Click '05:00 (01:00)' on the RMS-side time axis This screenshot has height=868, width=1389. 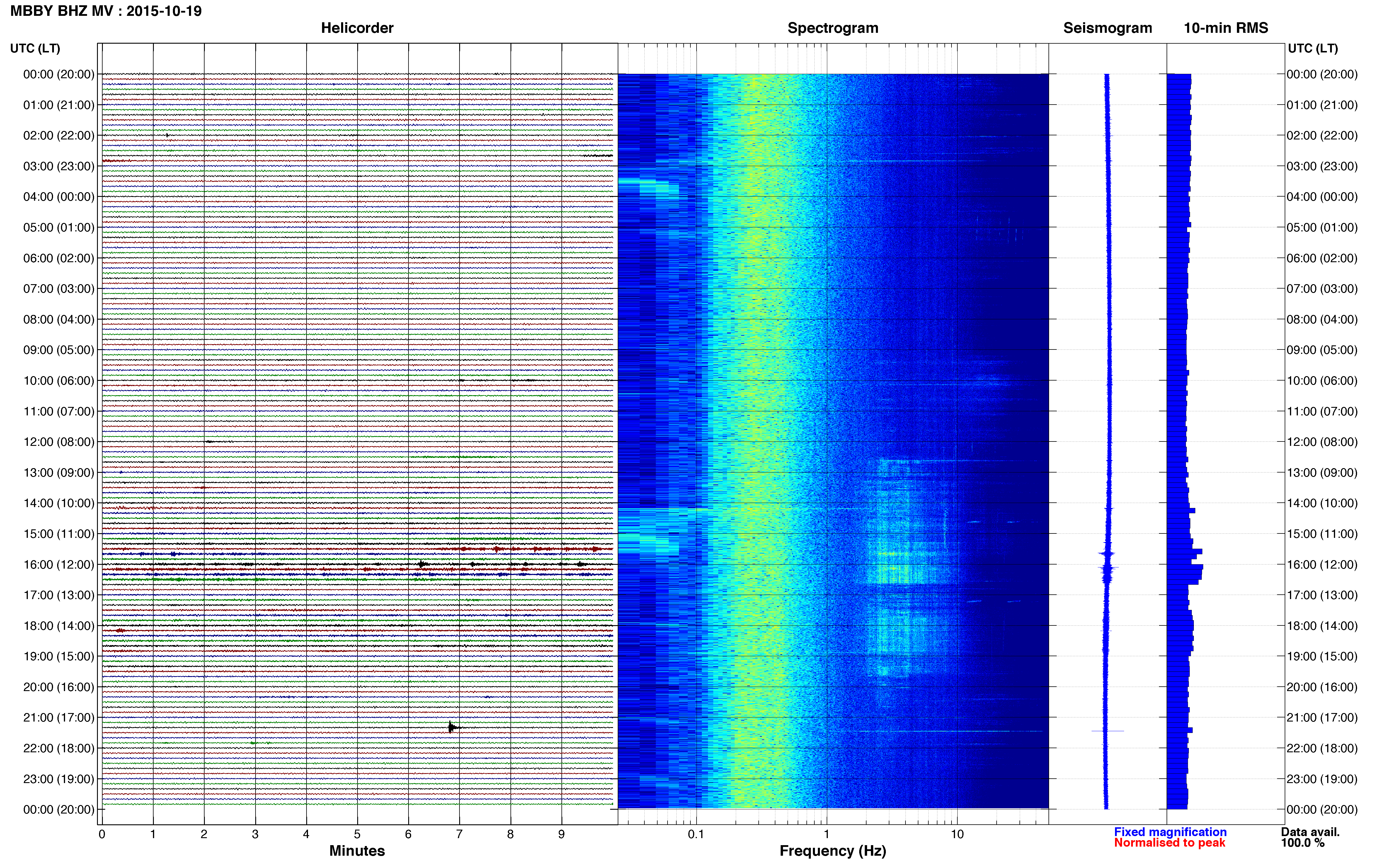(1322, 227)
